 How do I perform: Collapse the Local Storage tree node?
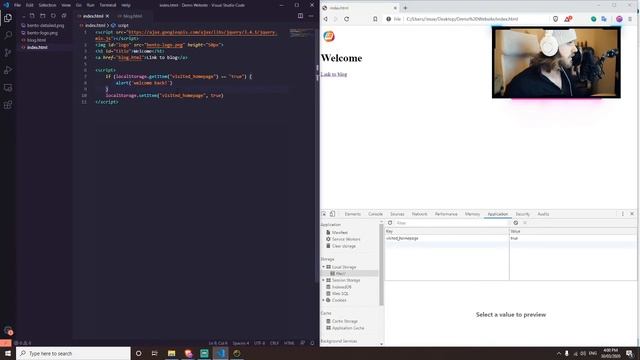pyautogui.click(x=323, y=267)
